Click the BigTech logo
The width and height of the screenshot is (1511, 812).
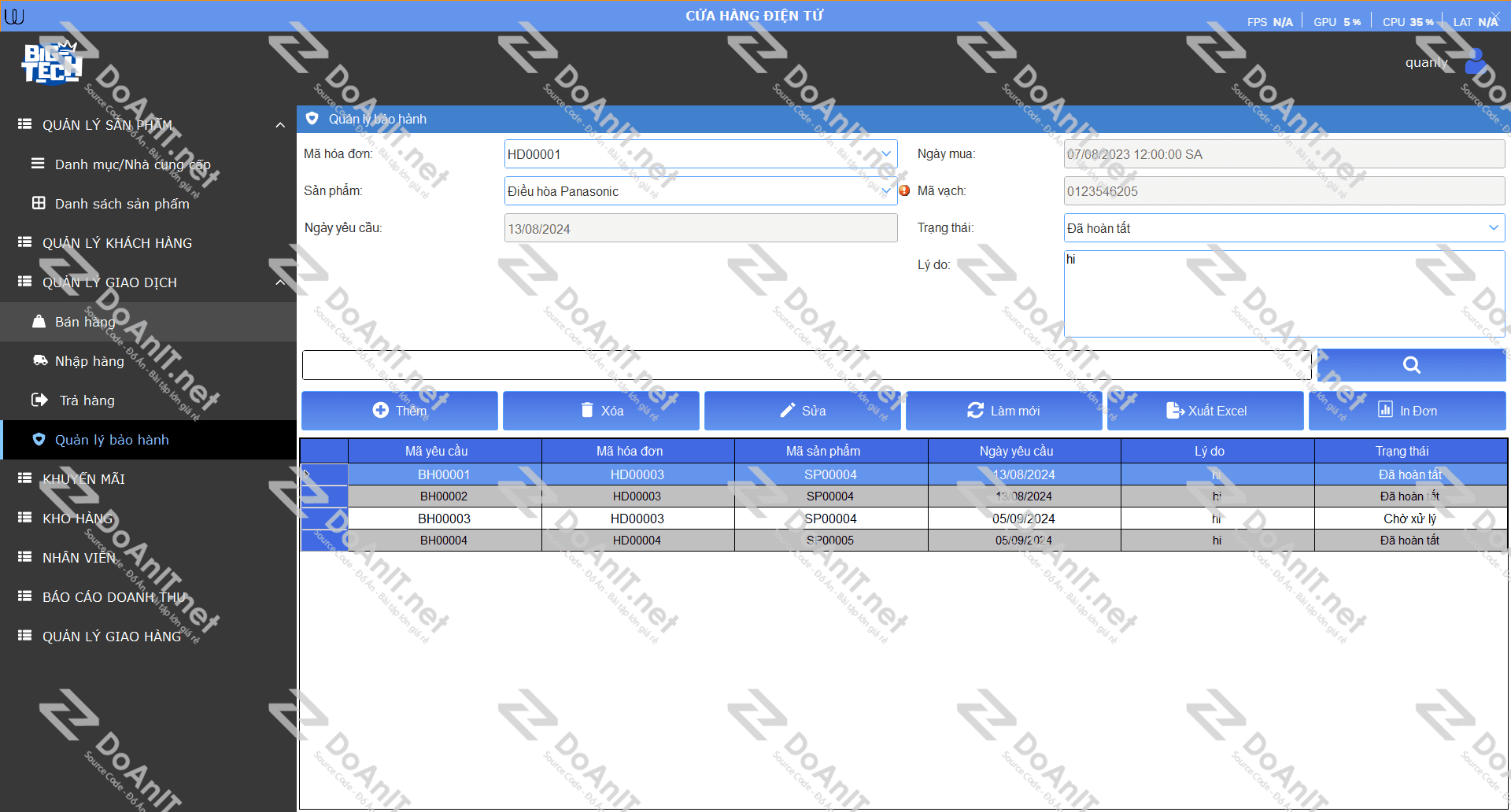51,63
